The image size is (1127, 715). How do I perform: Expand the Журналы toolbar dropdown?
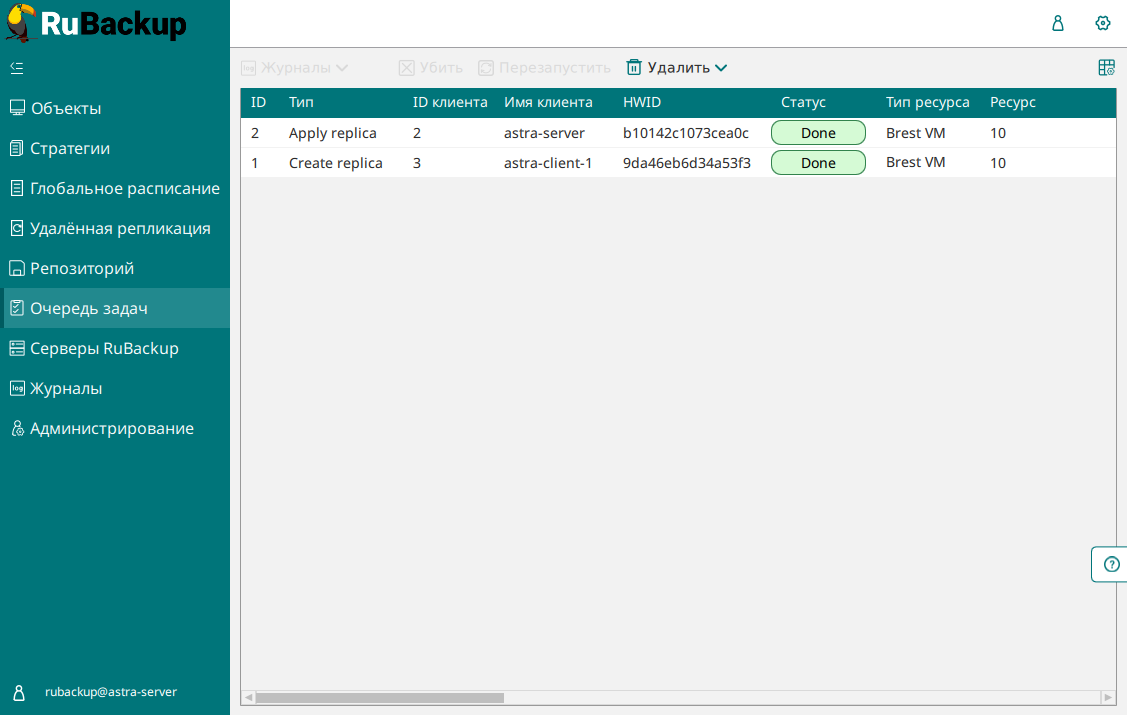click(x=341, y=68)
